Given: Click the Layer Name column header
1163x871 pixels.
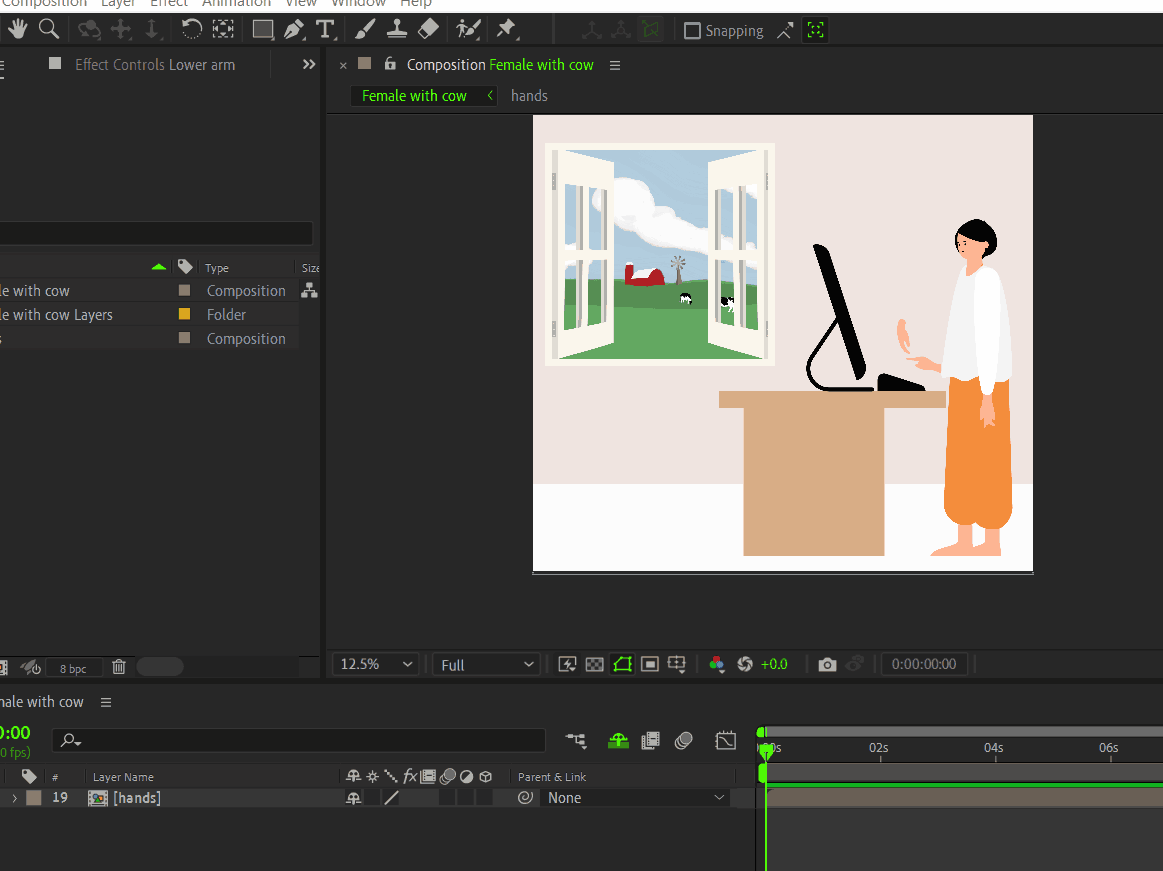Looking at the screenshot, I should 123,777.
